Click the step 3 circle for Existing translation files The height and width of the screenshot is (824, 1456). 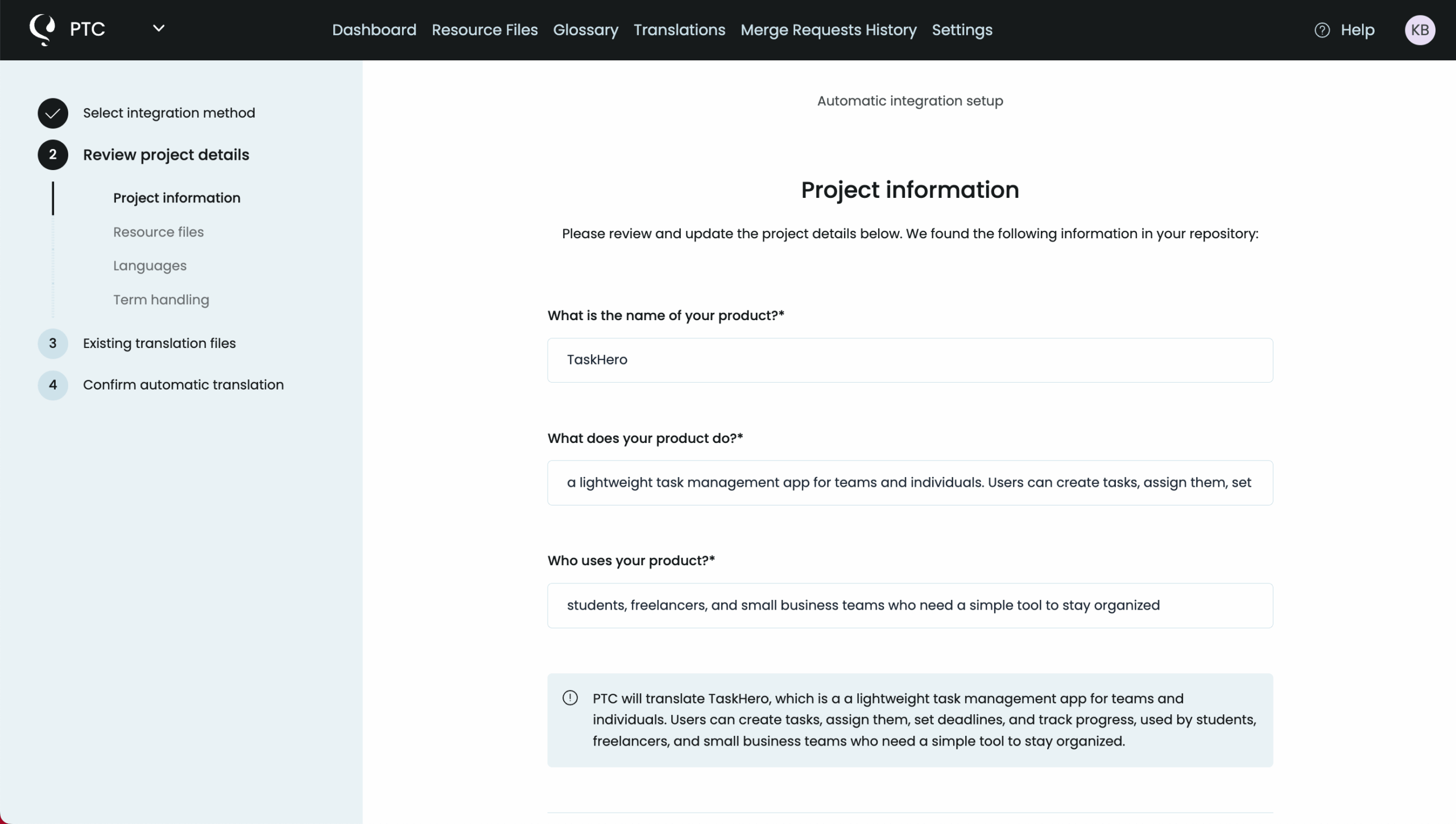[52, 343]
